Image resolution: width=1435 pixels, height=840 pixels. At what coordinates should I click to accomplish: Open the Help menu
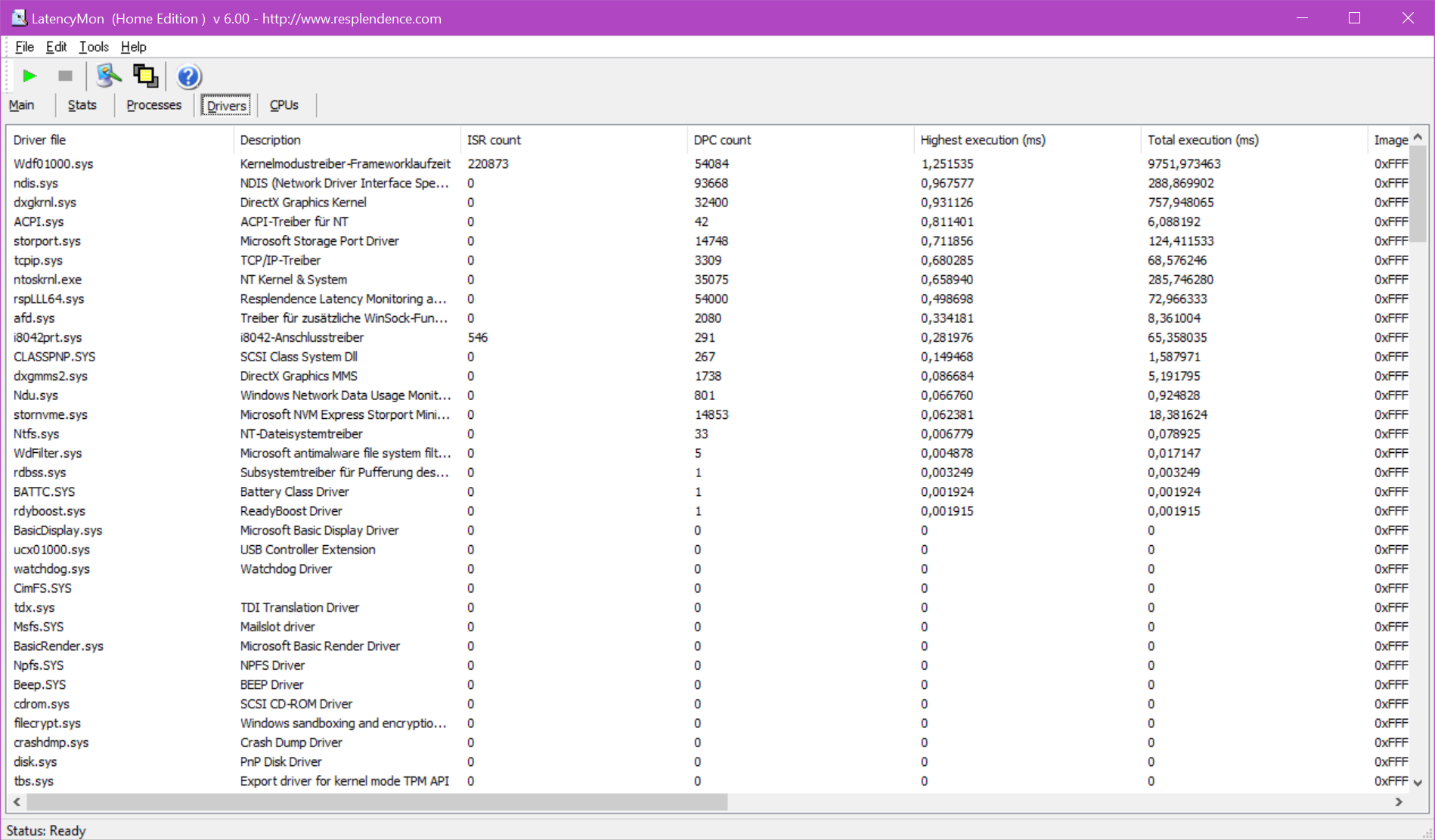pyautogui.click(x=133, y=47)
